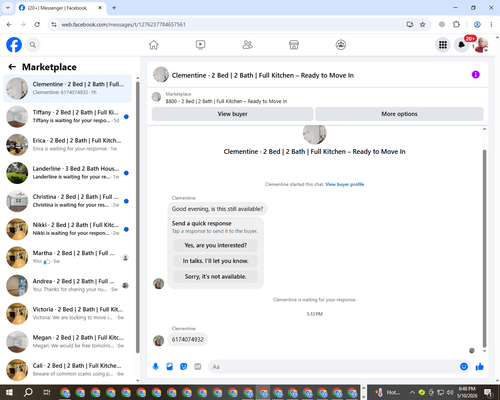Choose a sticker from the sticker icon
500x400 pixels.
click(x=184, y=367)
